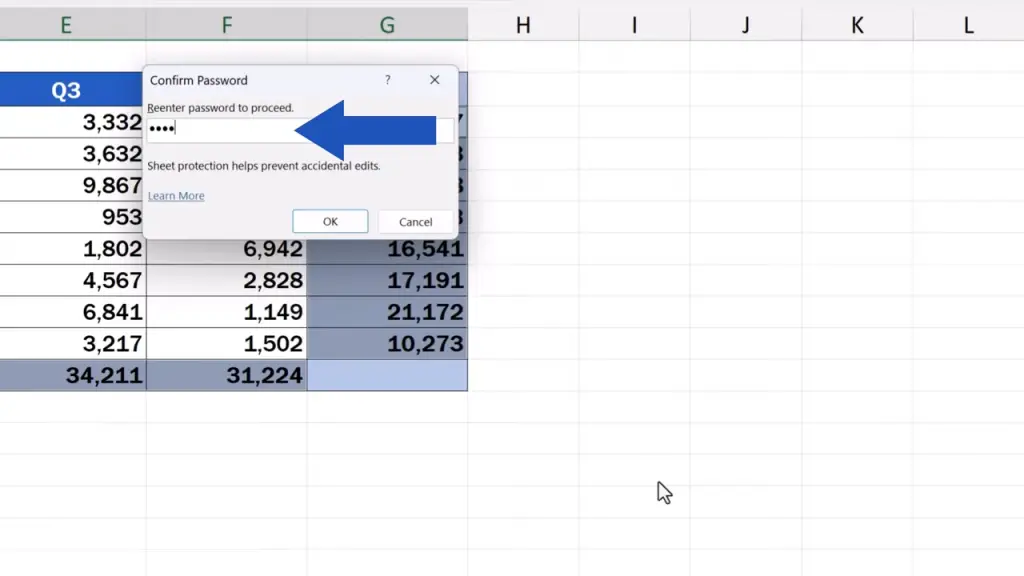This screenshot has width=1024, height=576.
Task: Select the cell containing 1,149
Action: 226,313
